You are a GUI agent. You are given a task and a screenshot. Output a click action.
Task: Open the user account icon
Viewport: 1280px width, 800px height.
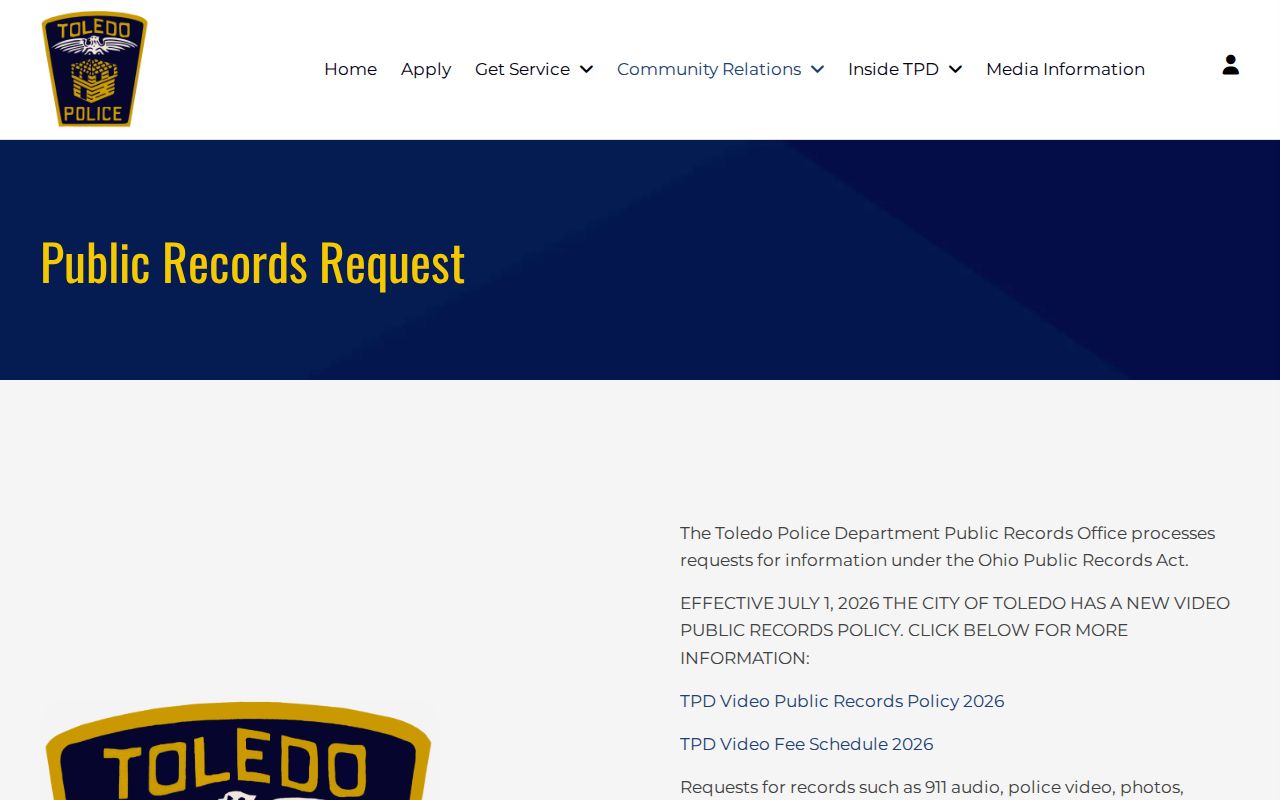tap(1231, 65)
